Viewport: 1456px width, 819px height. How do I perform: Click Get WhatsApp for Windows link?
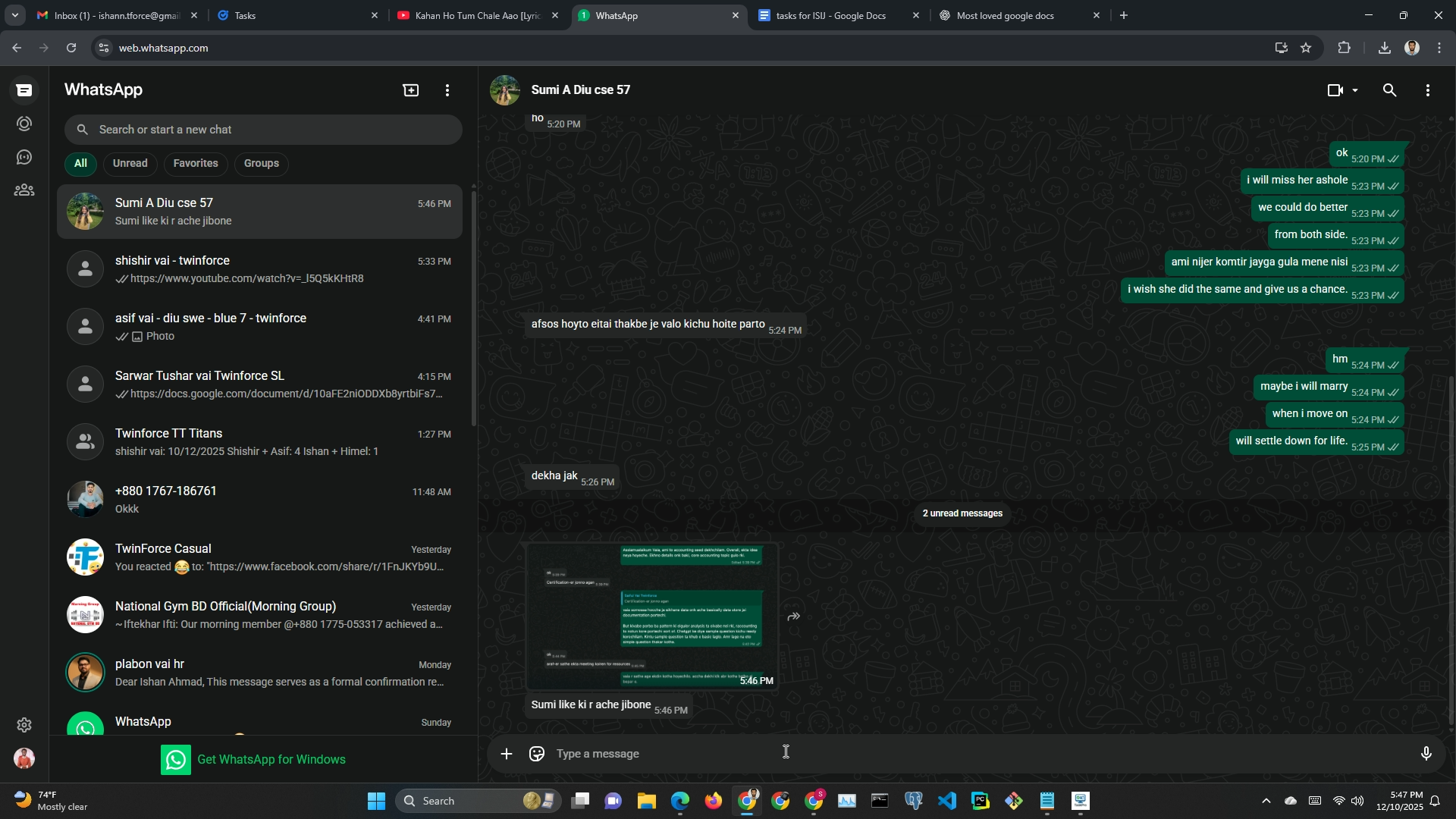[x=271, y=759]
